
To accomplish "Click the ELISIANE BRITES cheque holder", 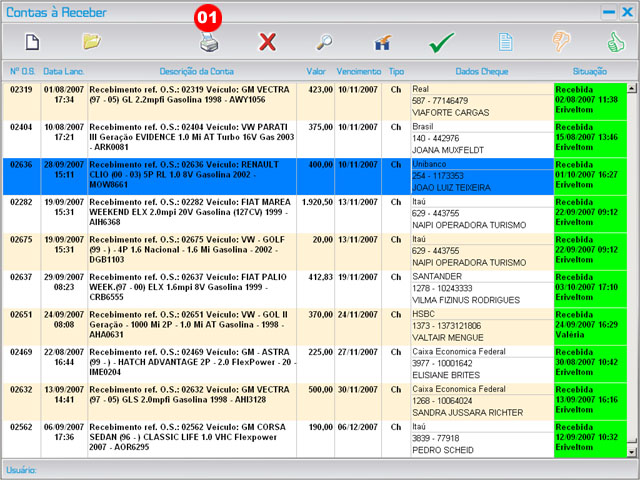I will [446, 376].
